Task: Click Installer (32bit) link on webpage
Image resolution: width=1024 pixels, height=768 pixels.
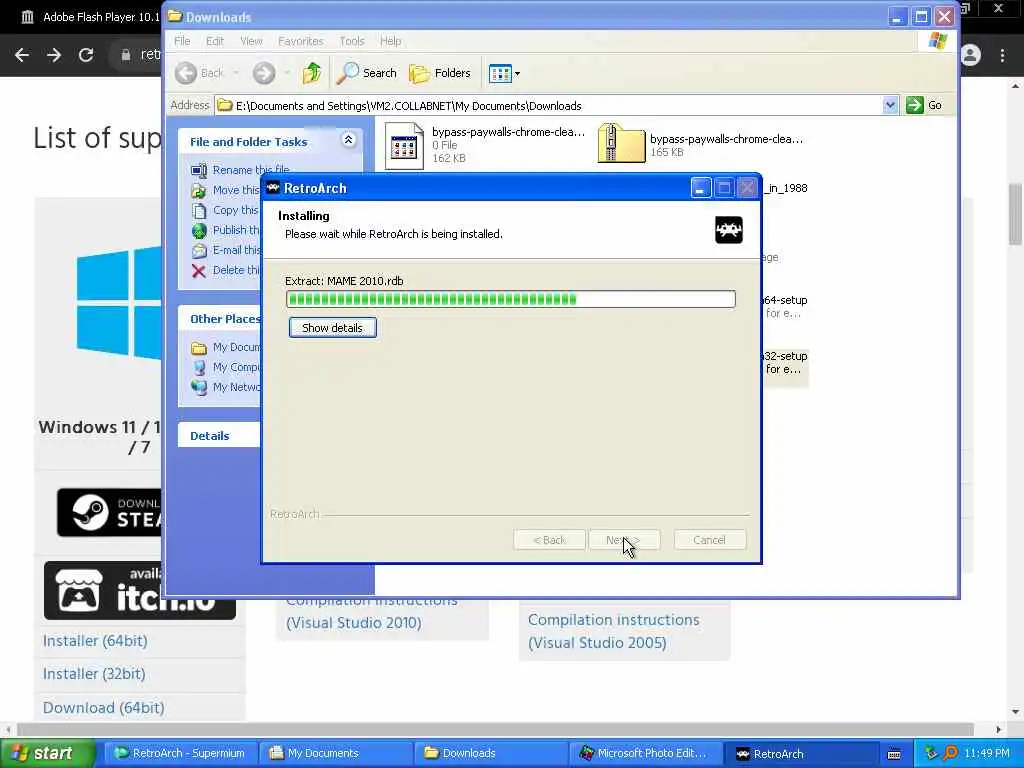Action: [x=94, y=673]
